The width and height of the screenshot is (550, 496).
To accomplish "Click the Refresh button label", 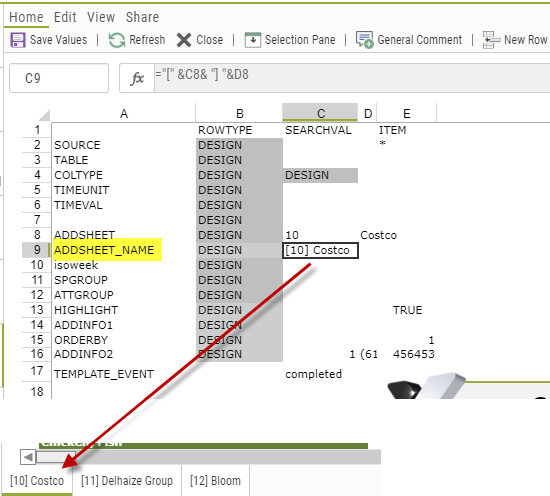I will point(147,40).
